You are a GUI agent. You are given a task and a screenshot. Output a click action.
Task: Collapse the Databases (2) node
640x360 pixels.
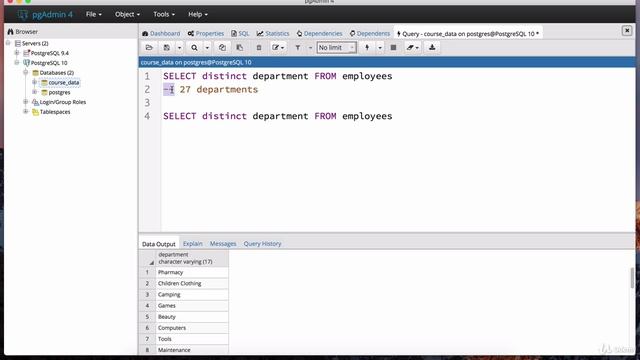point(26,72)
